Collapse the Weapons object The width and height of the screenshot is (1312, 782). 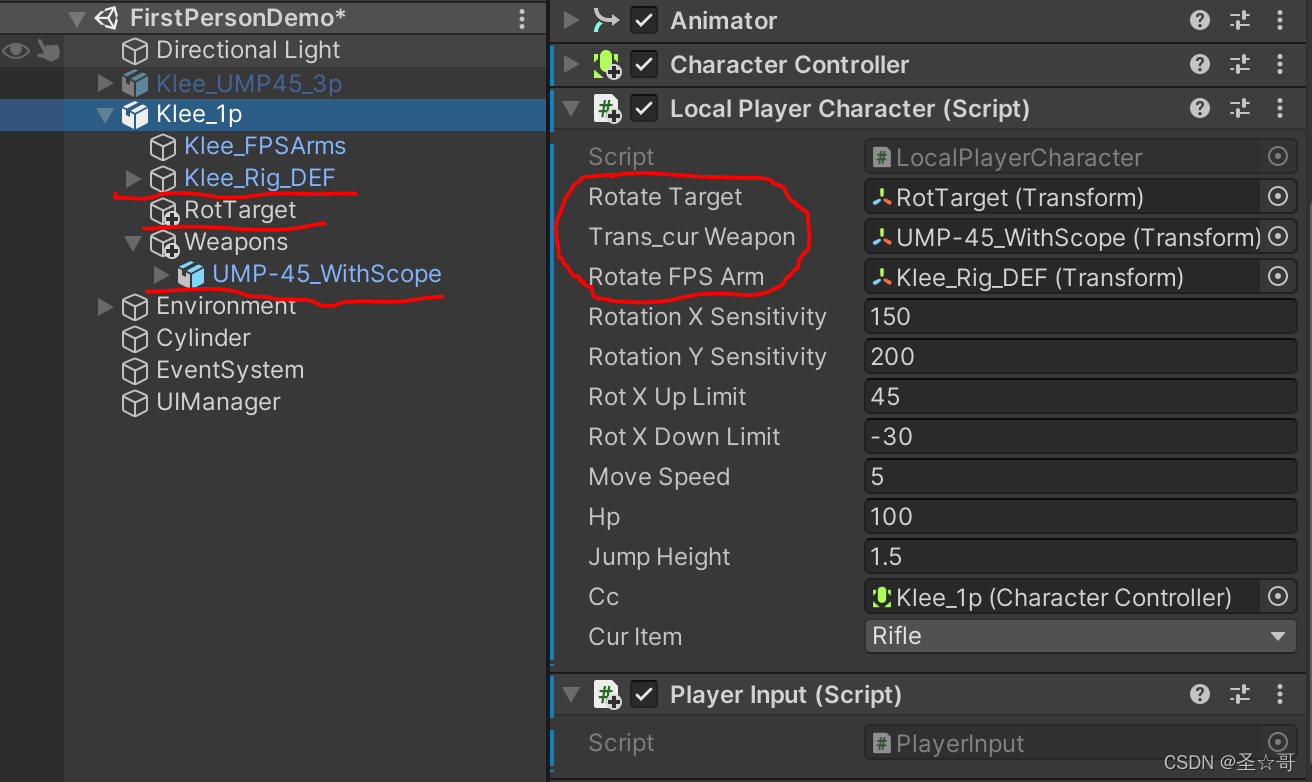point(134,243)
